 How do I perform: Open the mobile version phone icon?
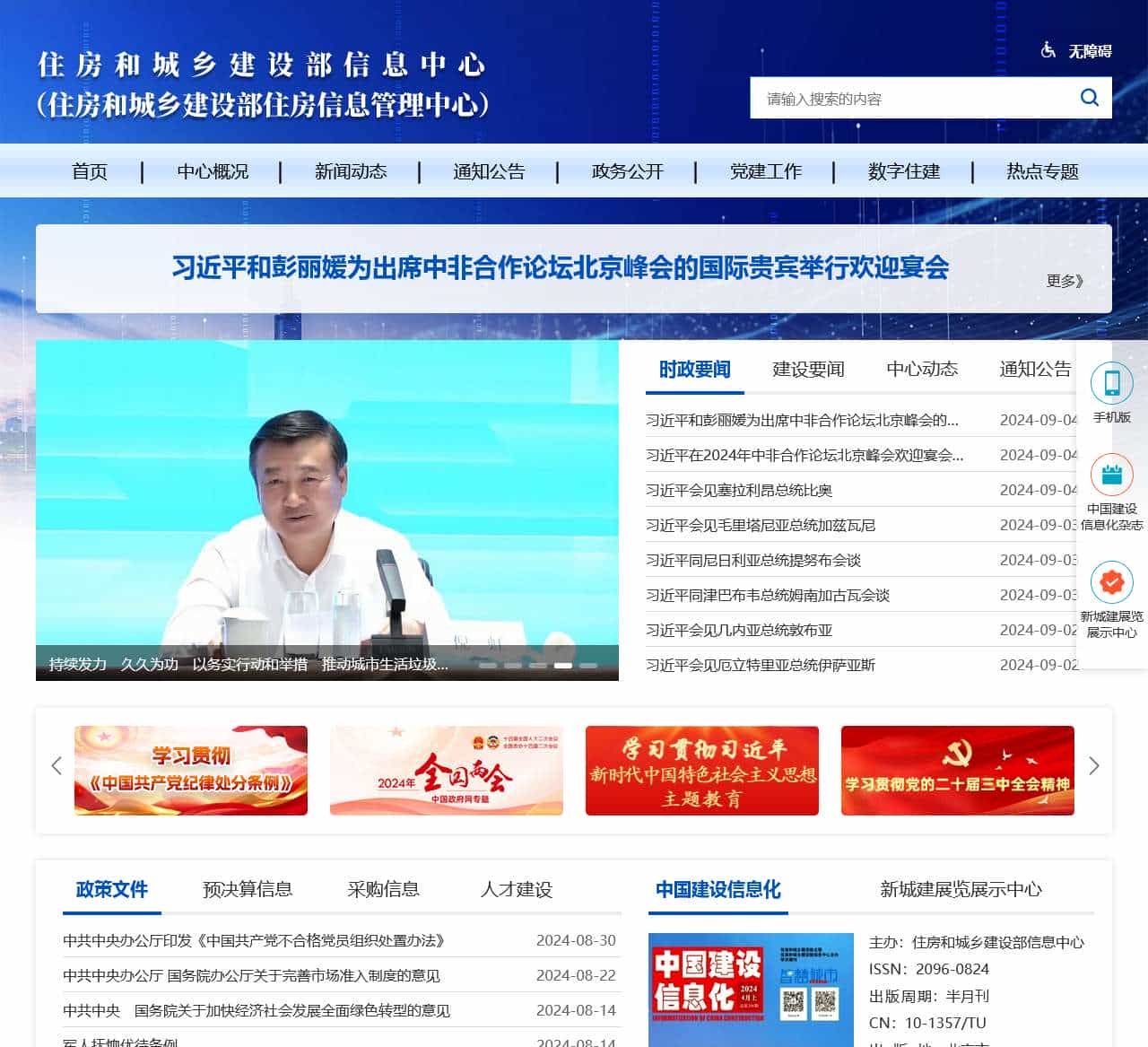tap(1111, 383)
